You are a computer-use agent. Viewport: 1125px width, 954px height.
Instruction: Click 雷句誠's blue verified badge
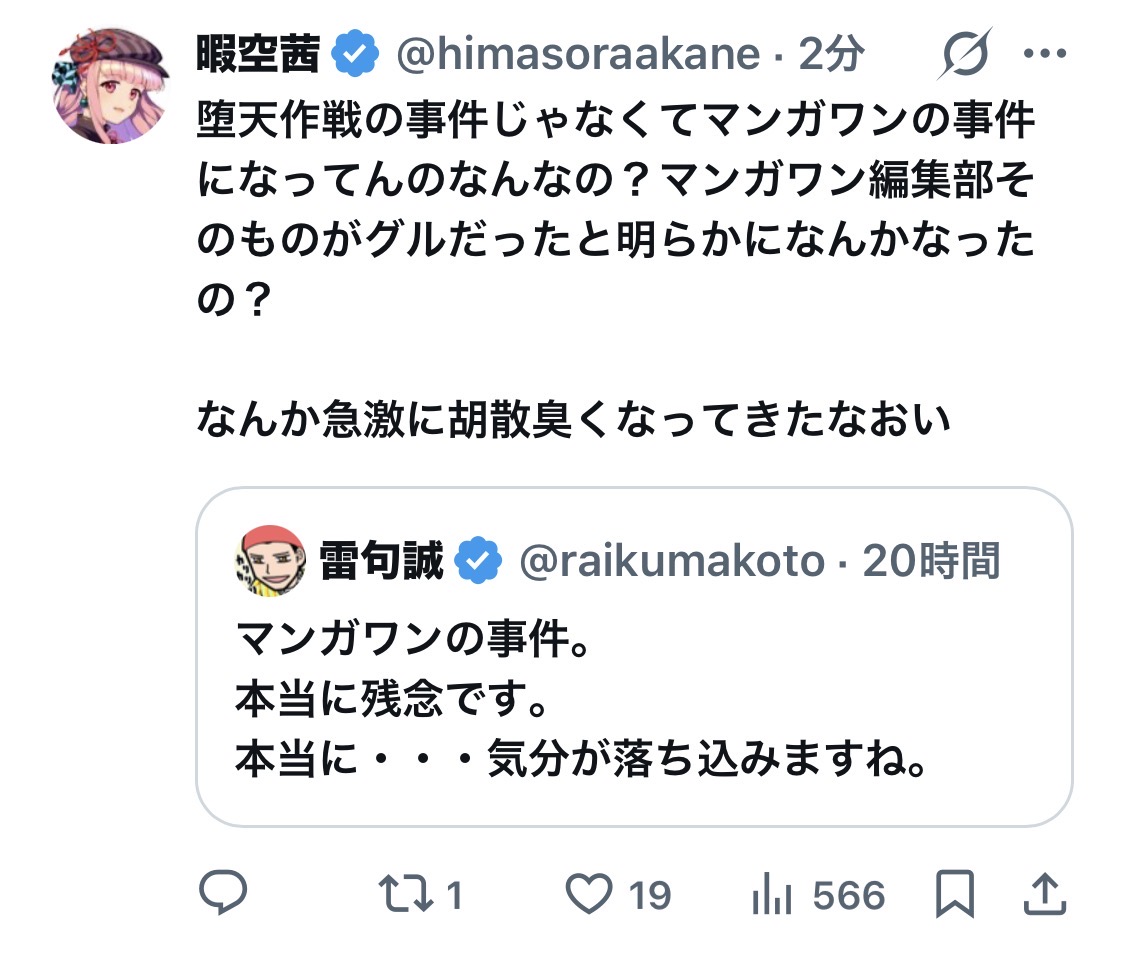click(478, 561)
